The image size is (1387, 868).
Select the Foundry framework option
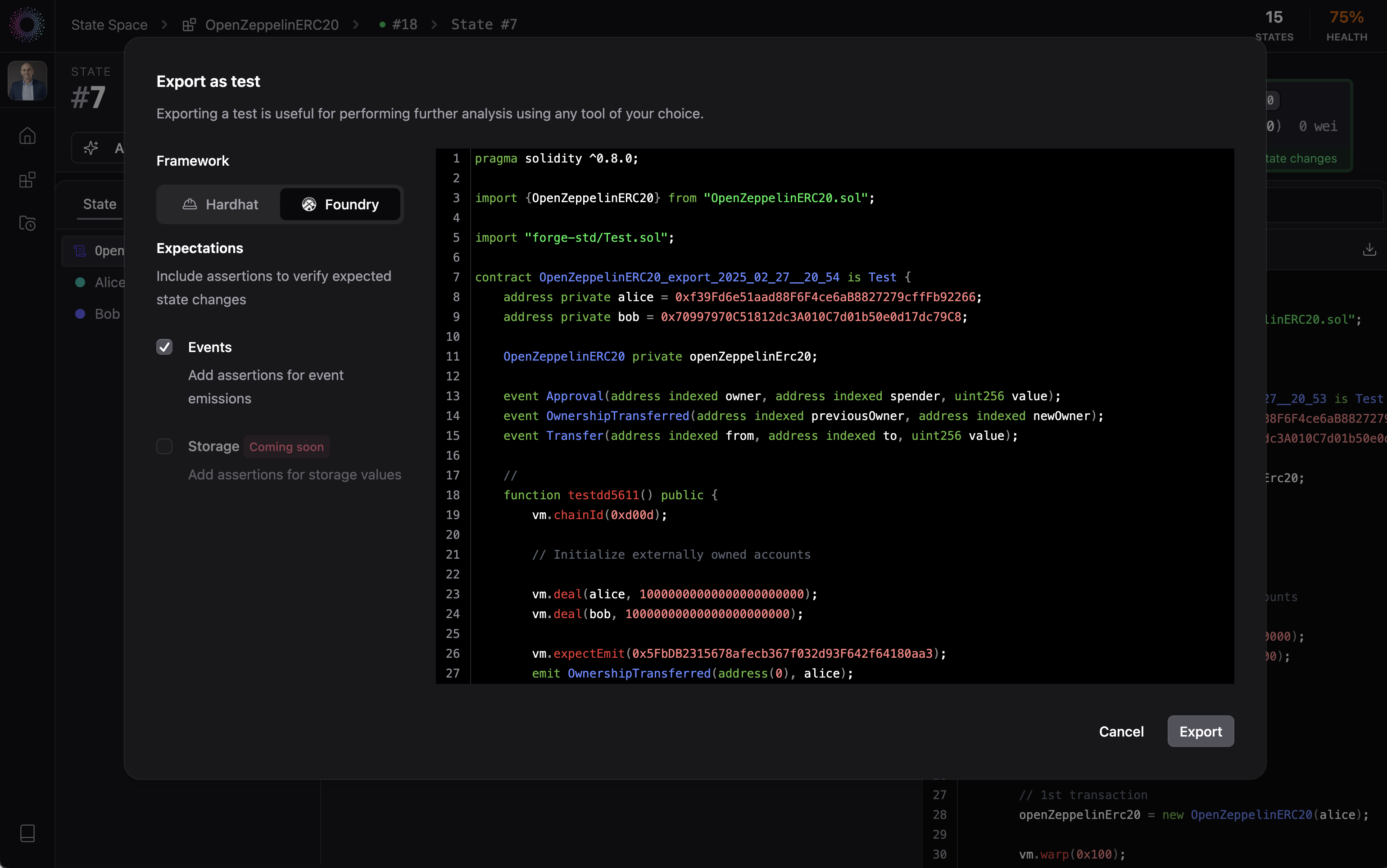pyautogui.click(x=340, y=204)
